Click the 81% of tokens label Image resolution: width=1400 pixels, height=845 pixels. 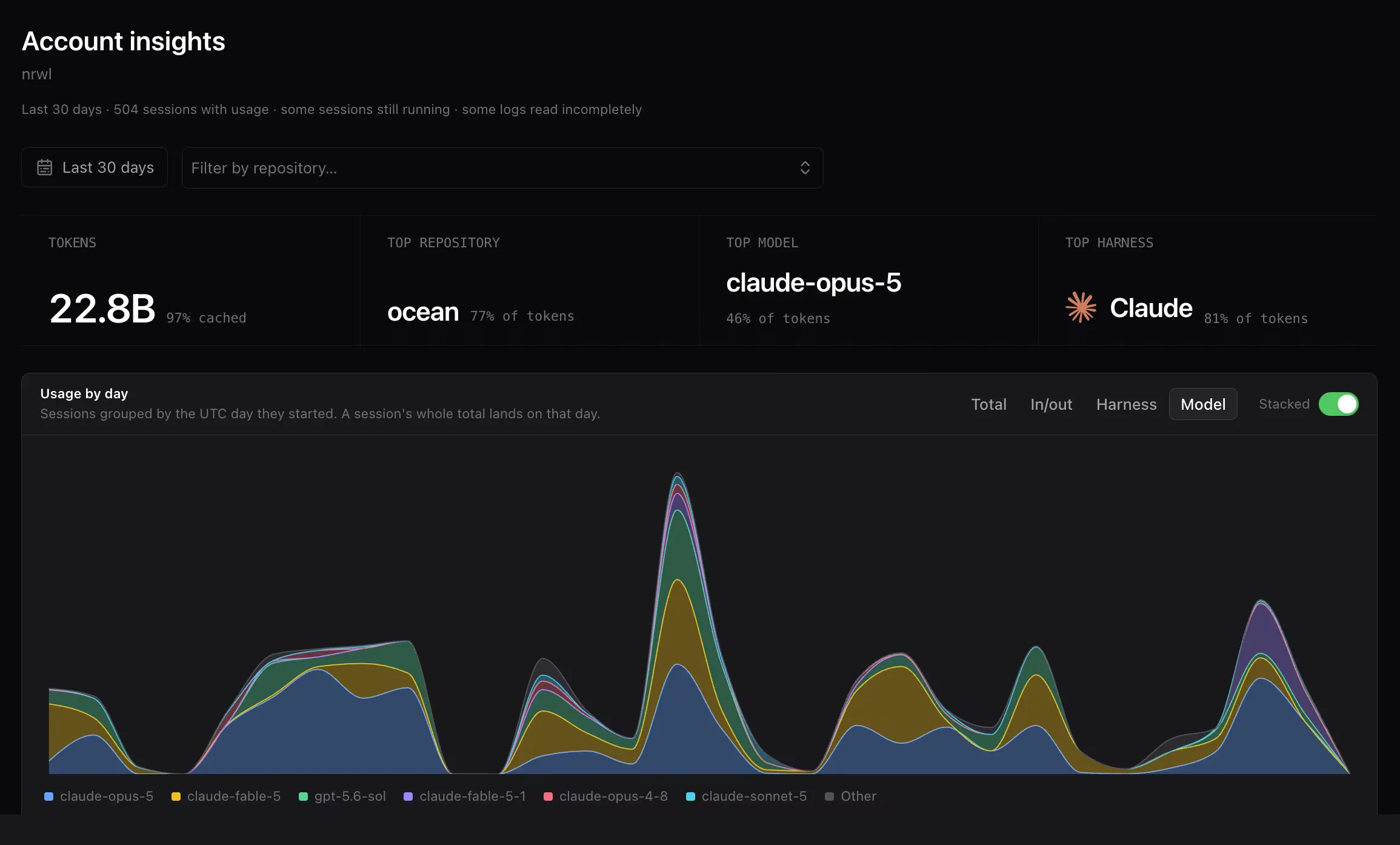pyautogui.click(x=1256, y=318)
